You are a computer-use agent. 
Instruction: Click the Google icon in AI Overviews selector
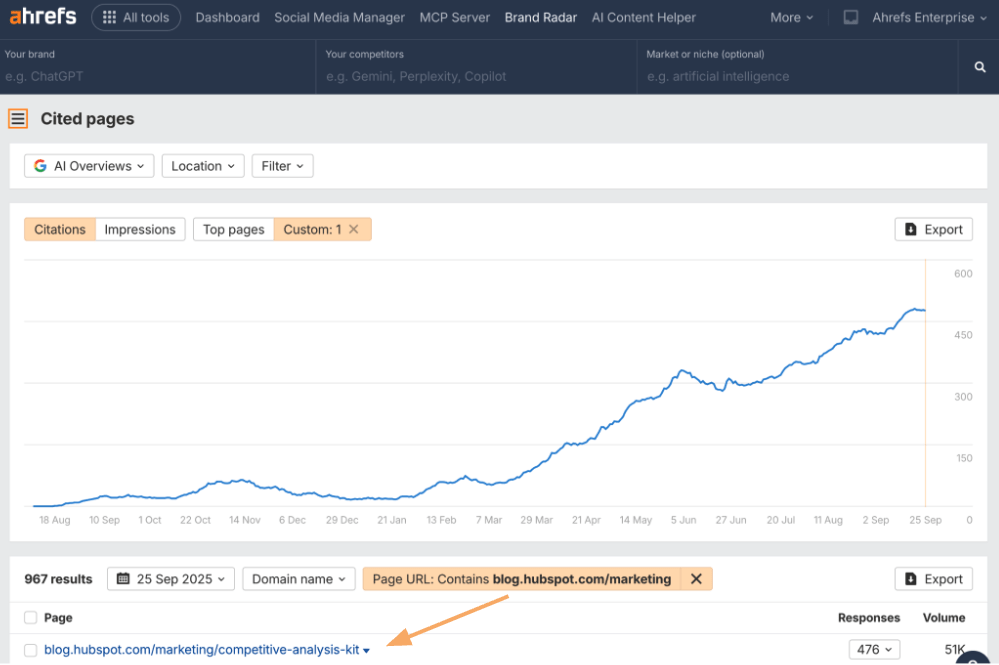click(40, 166)
